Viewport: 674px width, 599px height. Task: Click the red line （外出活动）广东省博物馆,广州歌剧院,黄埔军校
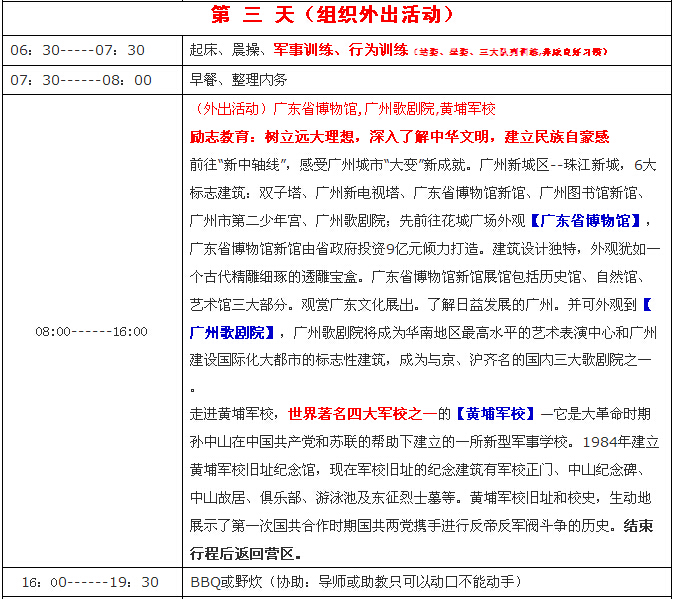(x=343, y=109)
